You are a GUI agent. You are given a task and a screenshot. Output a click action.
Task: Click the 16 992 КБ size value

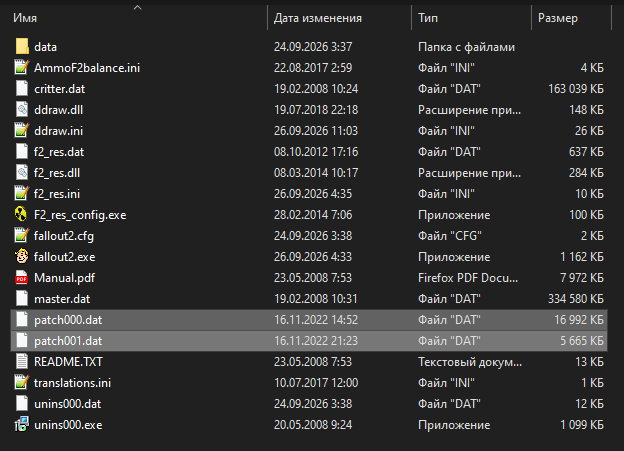579,320
